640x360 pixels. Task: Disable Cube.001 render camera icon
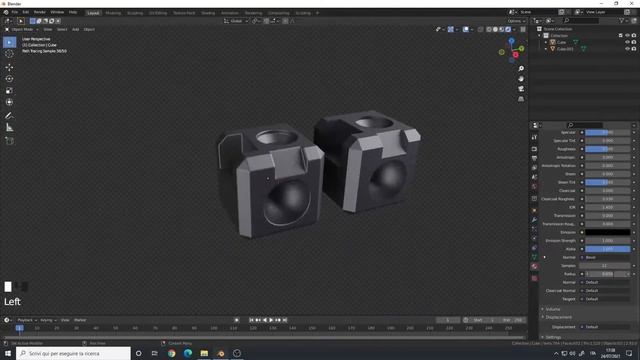click(x=634, y=49)
